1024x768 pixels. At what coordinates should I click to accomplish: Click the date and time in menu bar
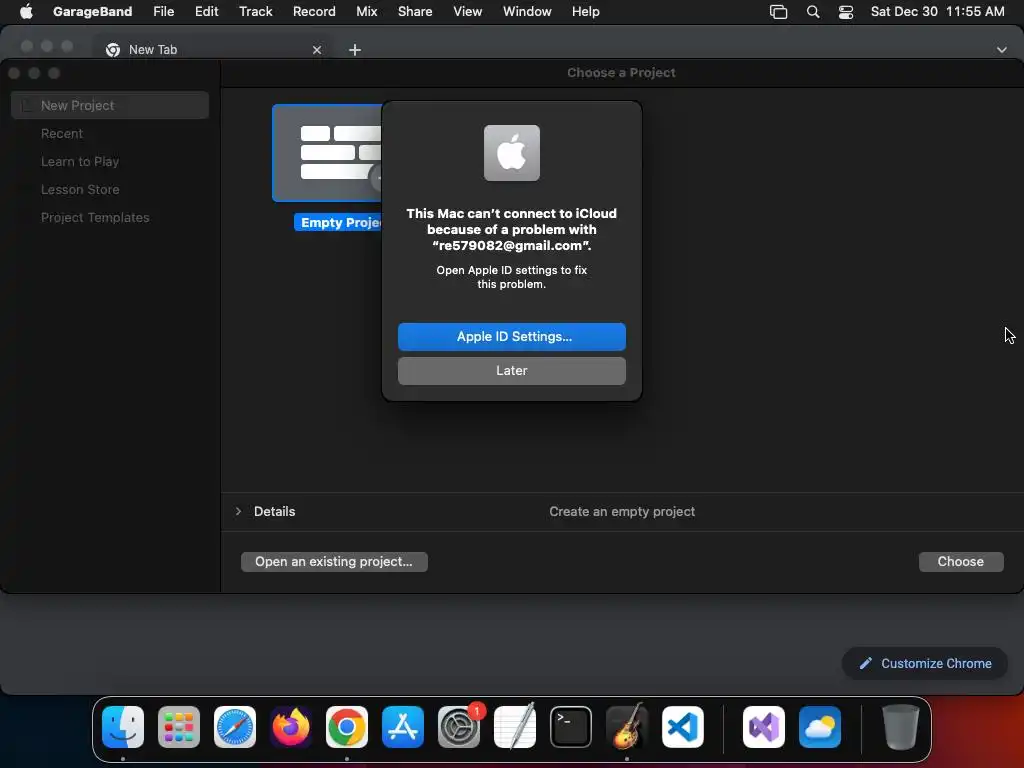[x=937, y=11]
